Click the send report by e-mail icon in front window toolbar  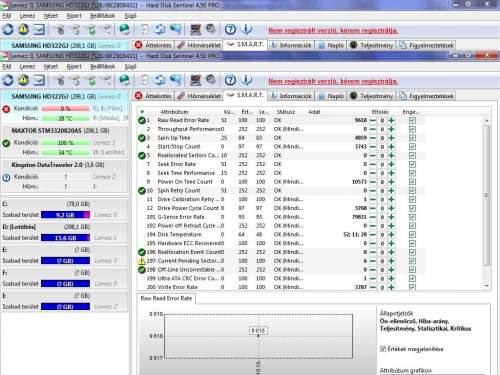[x=39, y=80]
